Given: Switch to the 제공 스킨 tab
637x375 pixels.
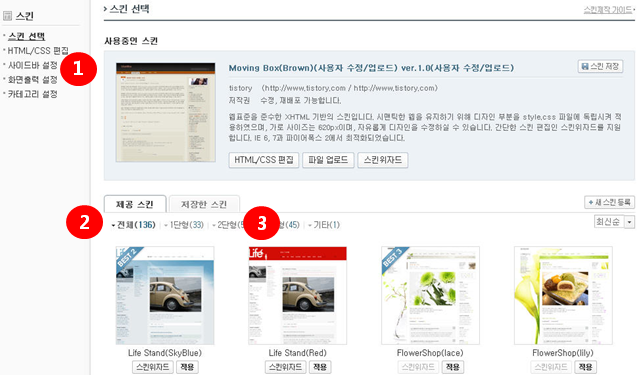Looking at the screenshot, I should pyautogui.click(x=135, y=204).
